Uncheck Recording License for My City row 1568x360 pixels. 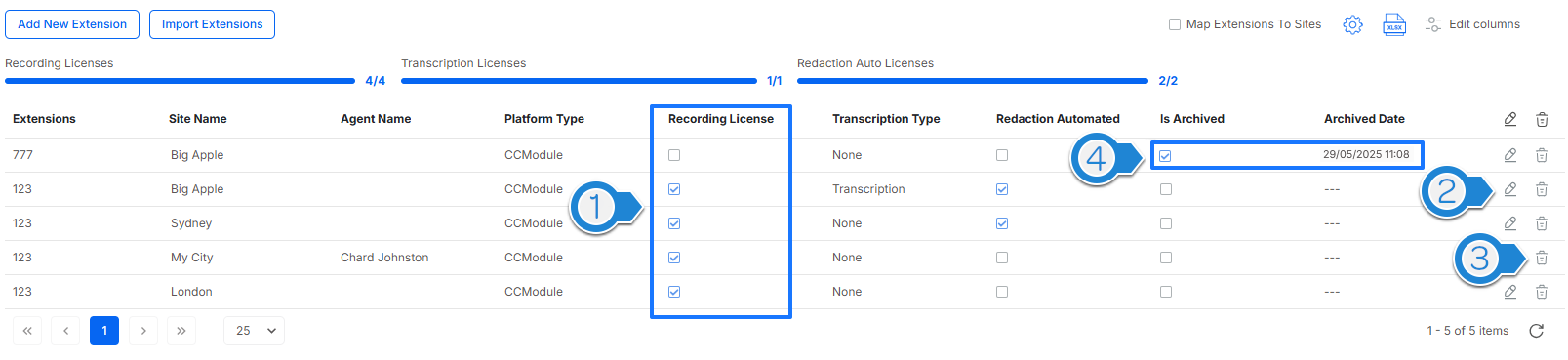point(674,258)
